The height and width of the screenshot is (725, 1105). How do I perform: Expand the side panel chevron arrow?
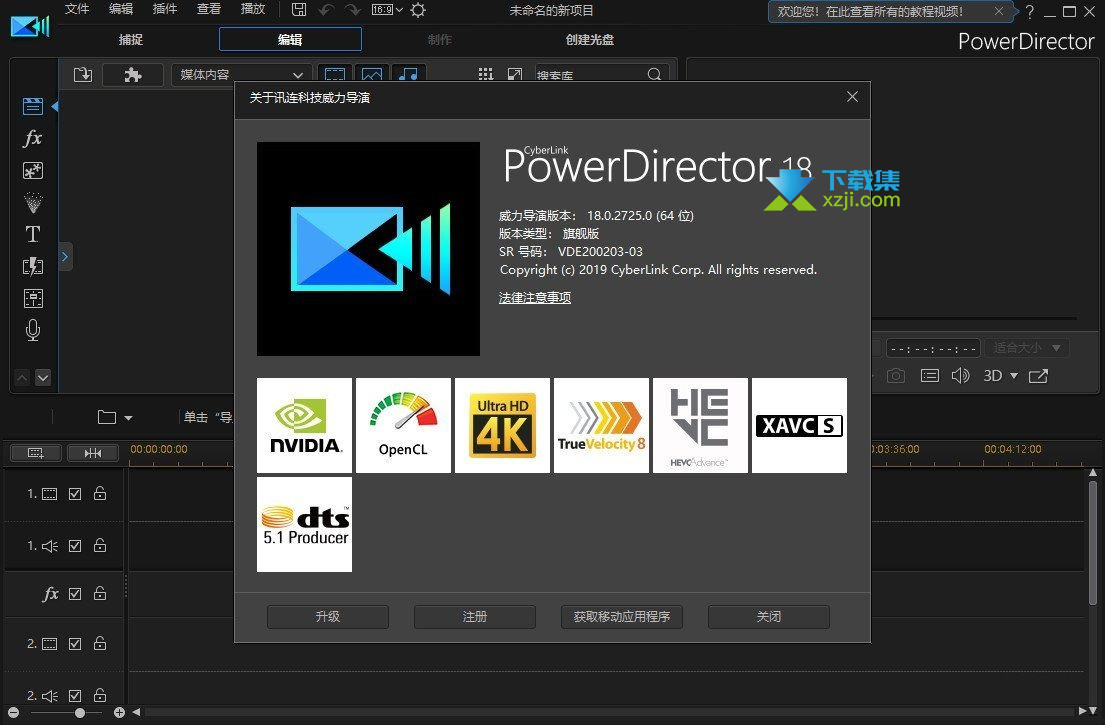tap(65, 256)
